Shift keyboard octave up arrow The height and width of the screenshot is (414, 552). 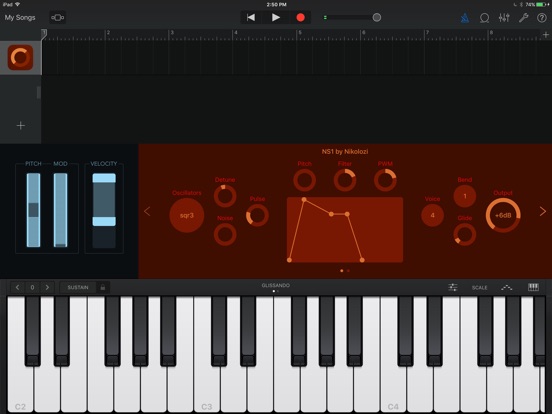point(47,288)
